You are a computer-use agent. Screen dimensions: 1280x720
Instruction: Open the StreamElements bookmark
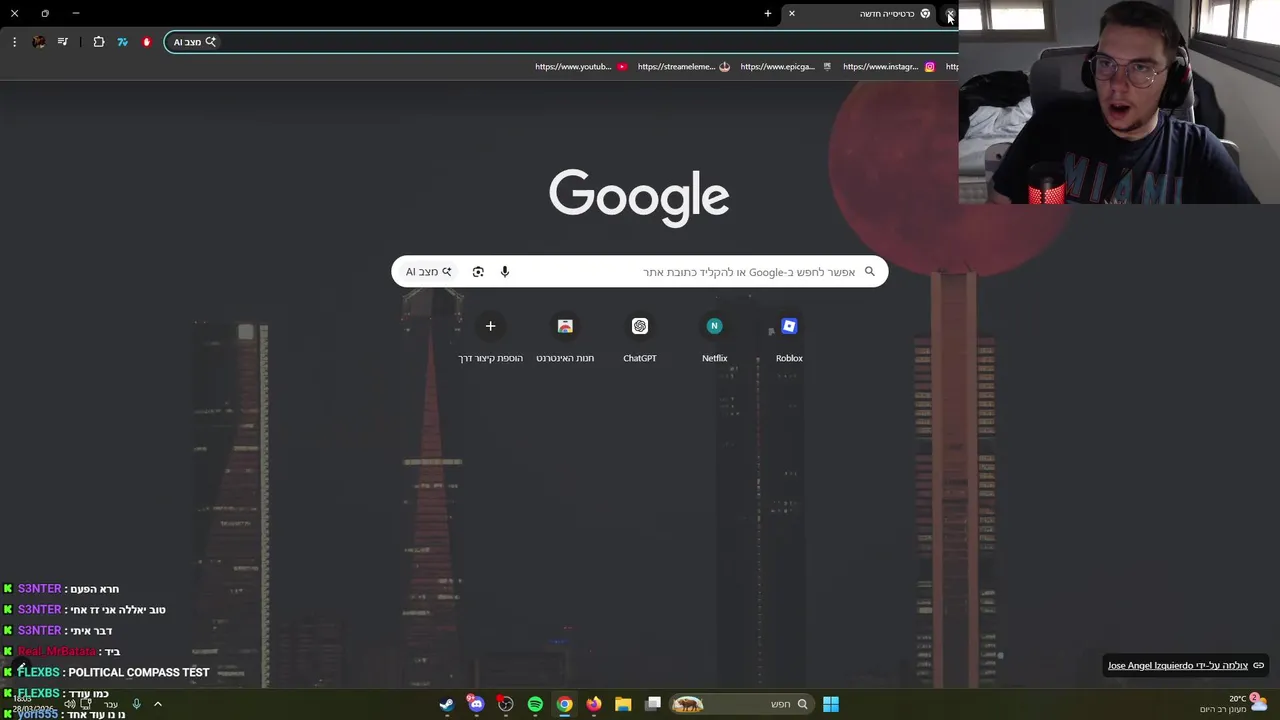[684, 67]
